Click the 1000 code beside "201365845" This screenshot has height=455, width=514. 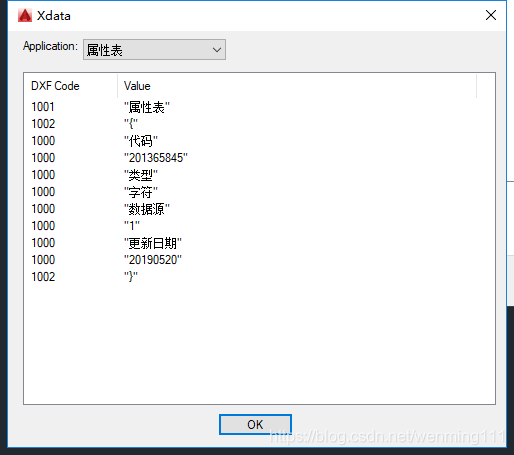[43, 158]
